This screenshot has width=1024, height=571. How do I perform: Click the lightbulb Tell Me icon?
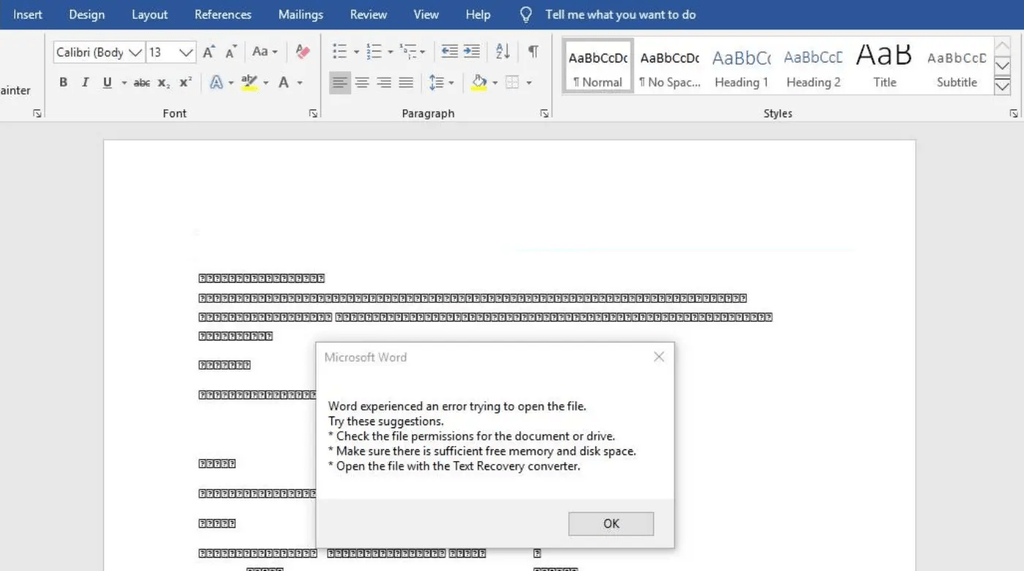coord(526,14)
